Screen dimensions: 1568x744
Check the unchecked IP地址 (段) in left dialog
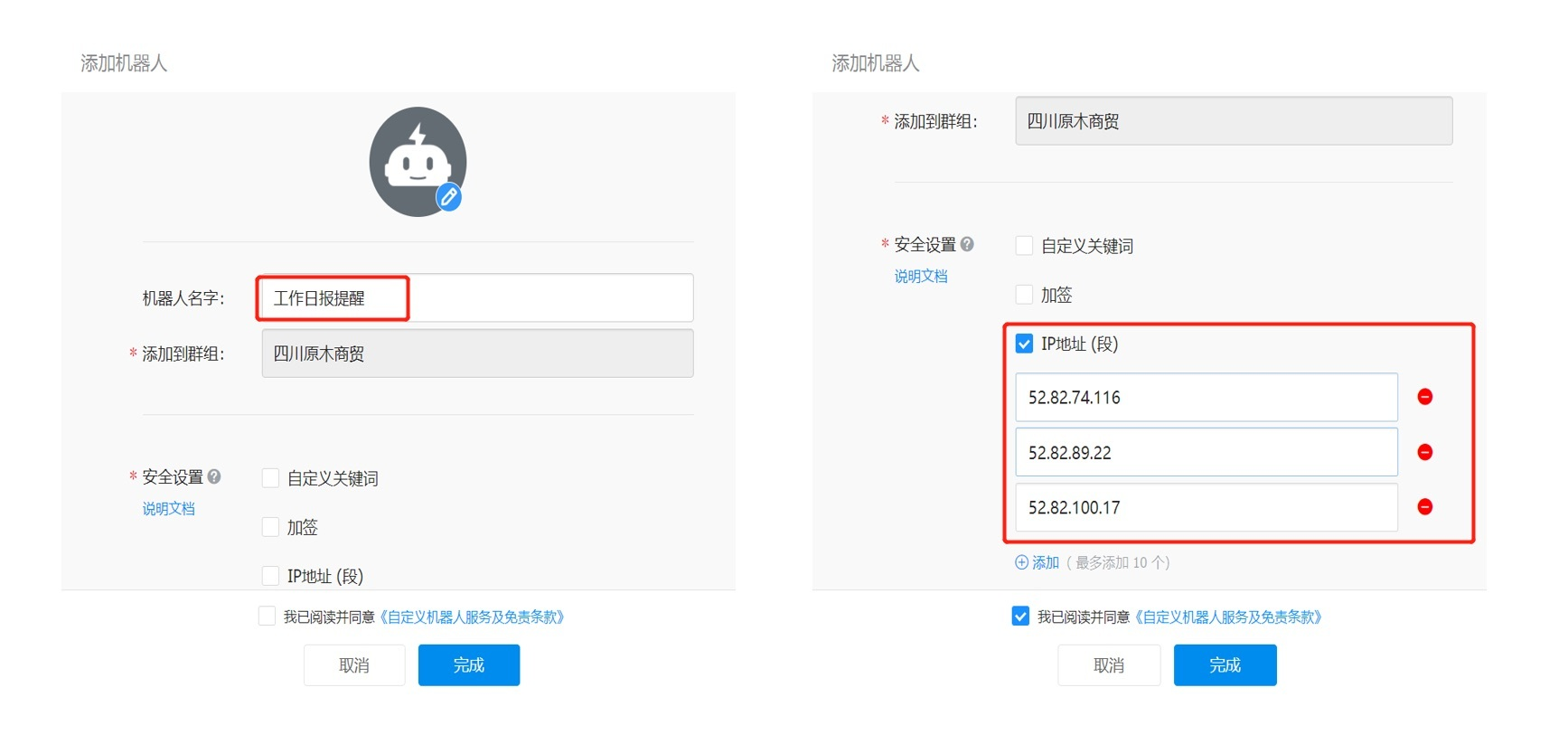tap(270, 576)
